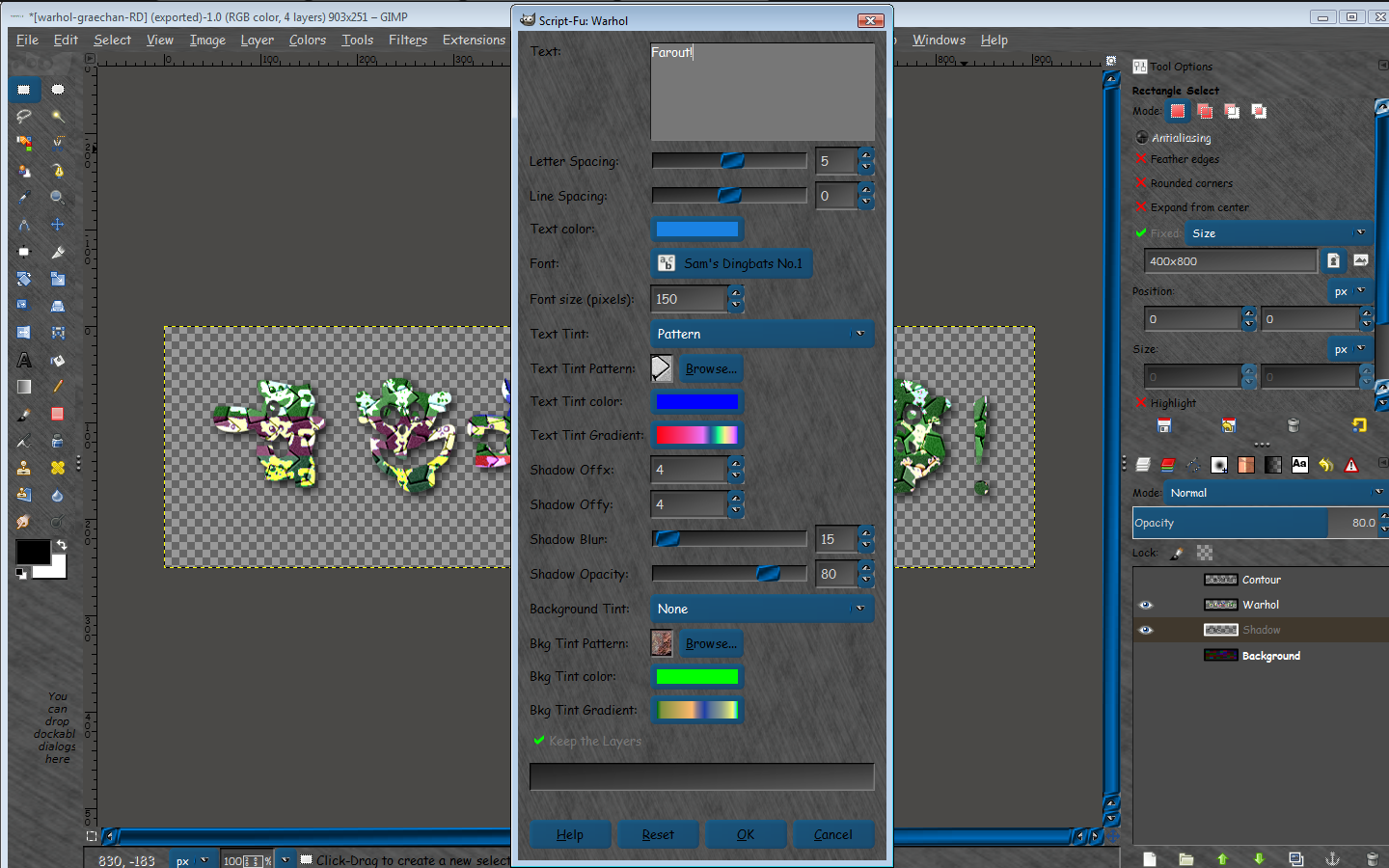
Task: Open the layer Mode dropdown showing Normal
Action: (1275, 493)
